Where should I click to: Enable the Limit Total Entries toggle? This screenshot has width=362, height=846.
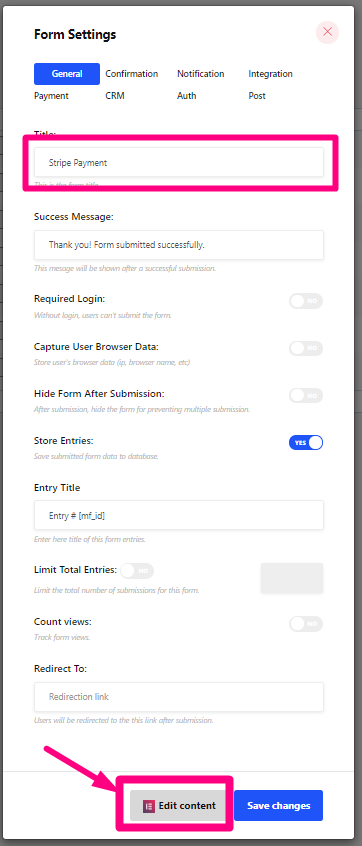tap(136, 570)
